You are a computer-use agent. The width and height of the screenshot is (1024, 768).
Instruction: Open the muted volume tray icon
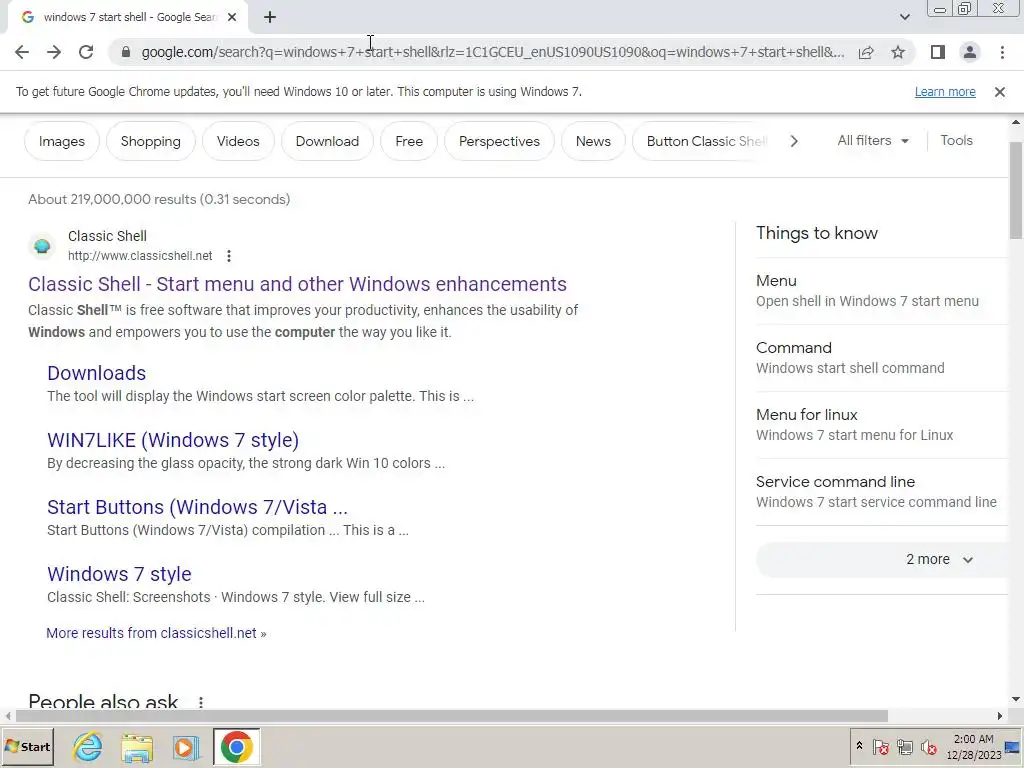coord(929,747)
